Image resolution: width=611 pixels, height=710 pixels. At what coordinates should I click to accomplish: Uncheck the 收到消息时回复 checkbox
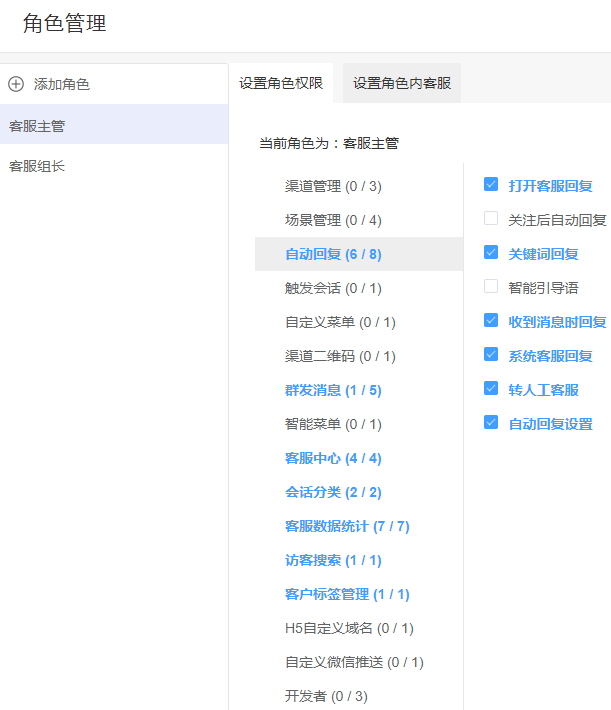pyautogui.click(x=491, y=320)
